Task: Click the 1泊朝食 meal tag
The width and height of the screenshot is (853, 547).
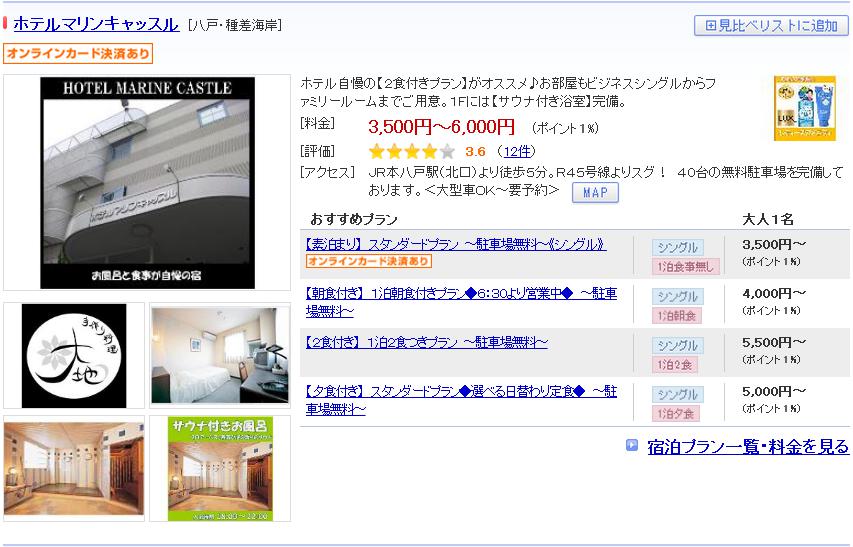Action: pyautogui.click(x=677, y=315)
